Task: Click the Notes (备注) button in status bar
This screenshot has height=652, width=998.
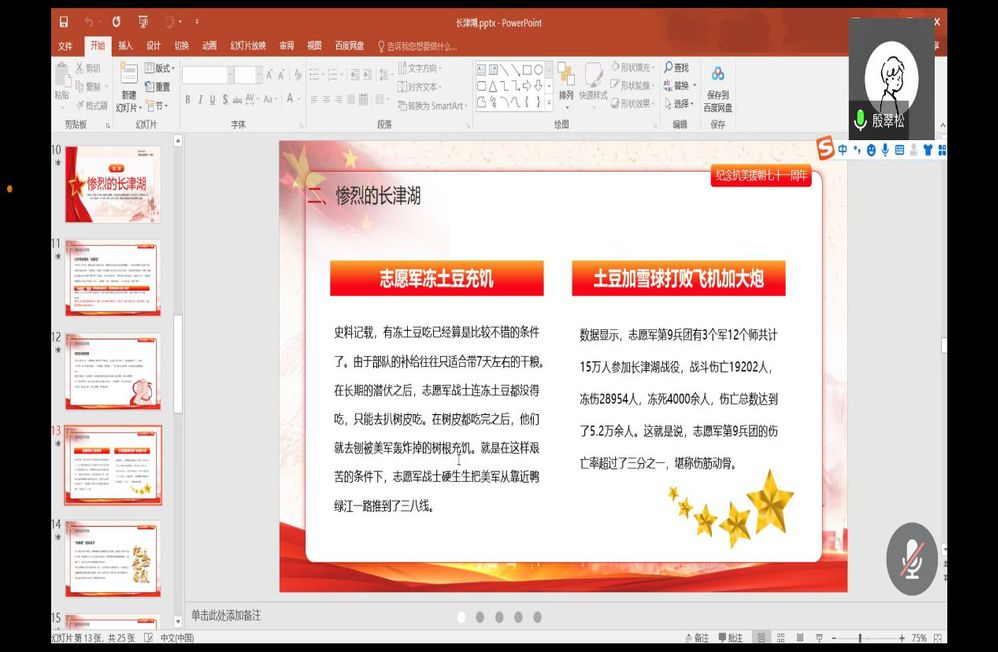Action: point(696,638)
